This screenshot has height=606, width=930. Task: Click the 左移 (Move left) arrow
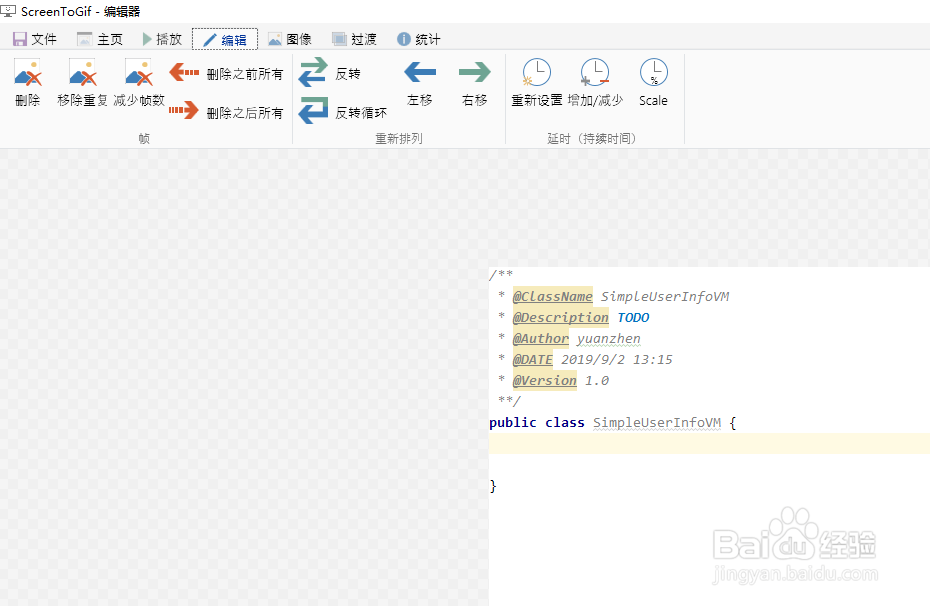coord(419,85)
